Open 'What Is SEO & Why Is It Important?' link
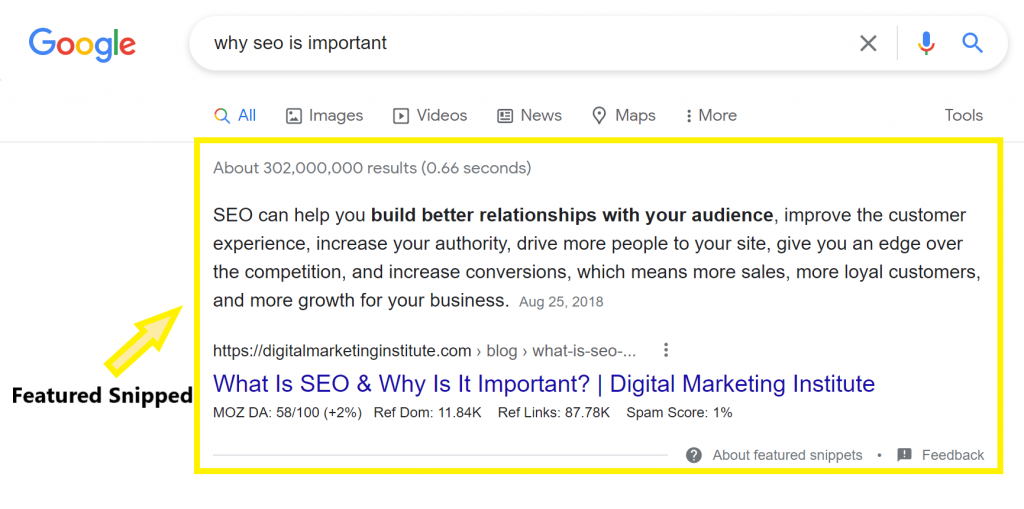Screen dimensions: 1024x509 tap(544, 384)
